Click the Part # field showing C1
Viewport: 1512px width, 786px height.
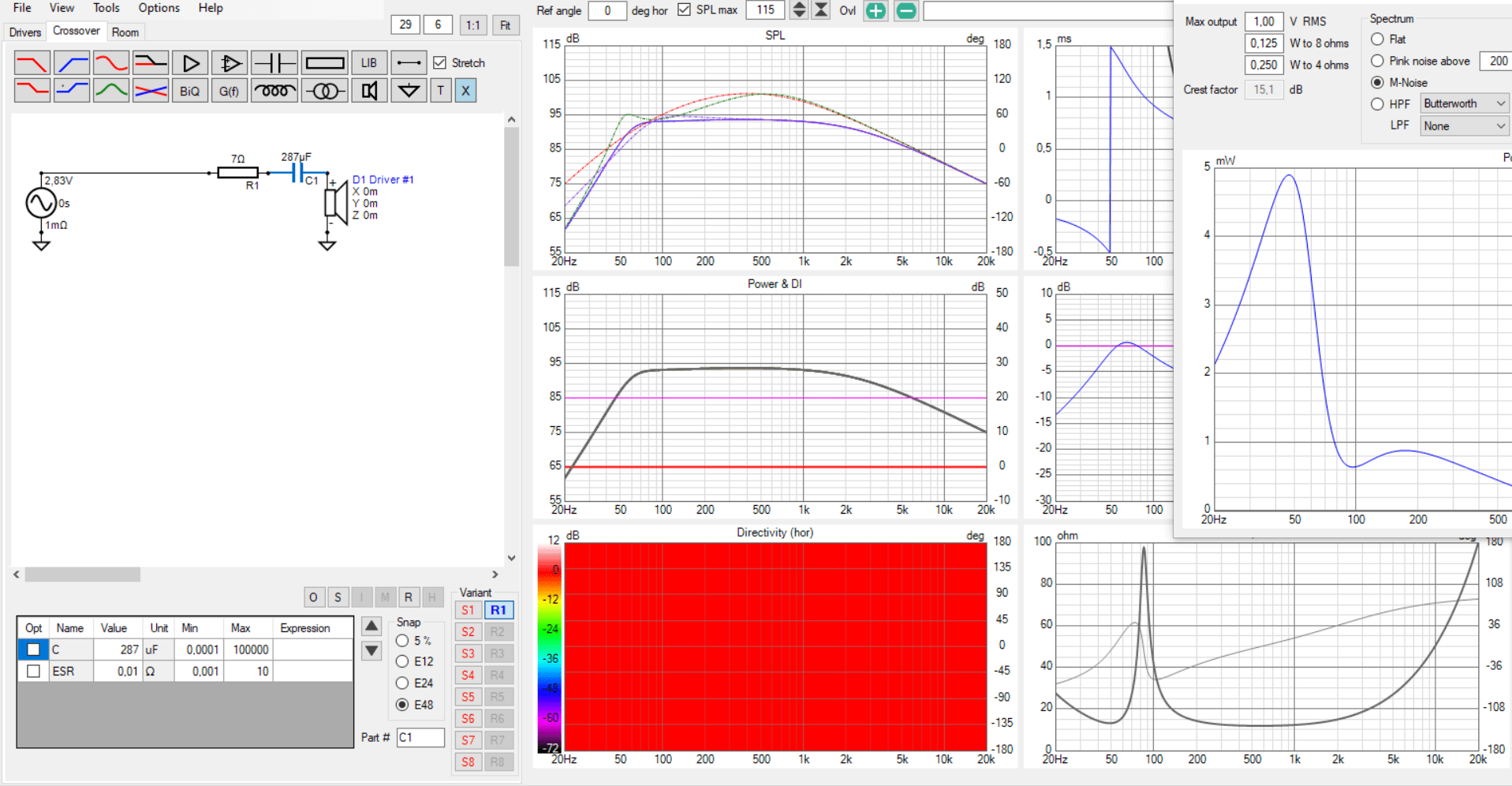click(420, 737)
